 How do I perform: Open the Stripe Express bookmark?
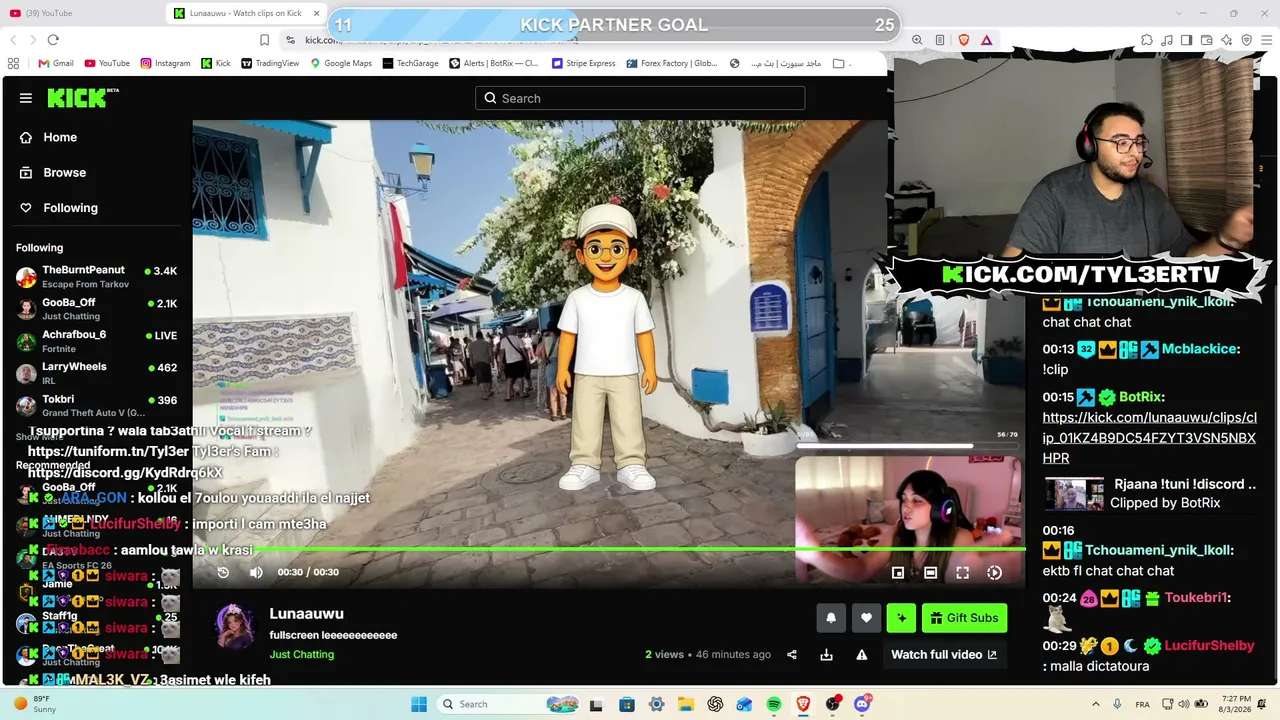coord(584,63)
